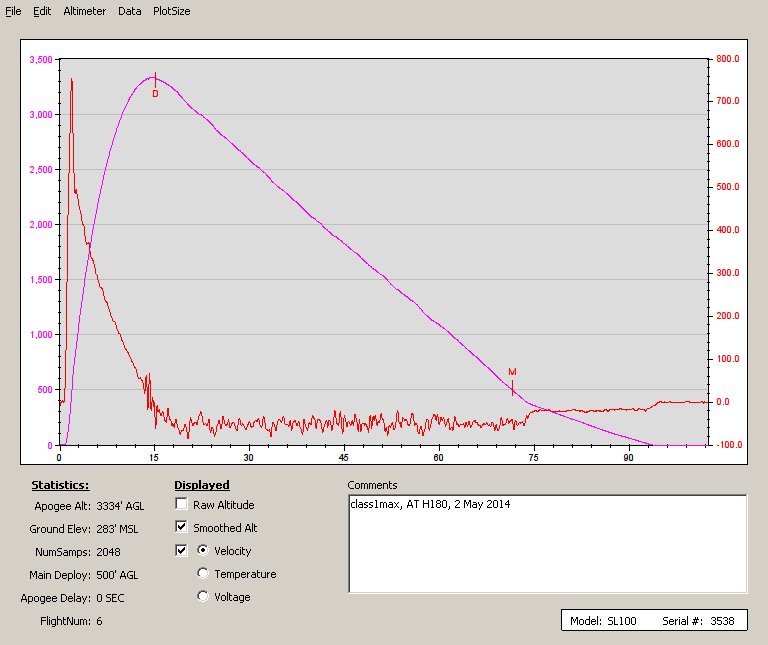Open the PlotSize menu
Screen dimensions: 768x645
click(171, 11)
